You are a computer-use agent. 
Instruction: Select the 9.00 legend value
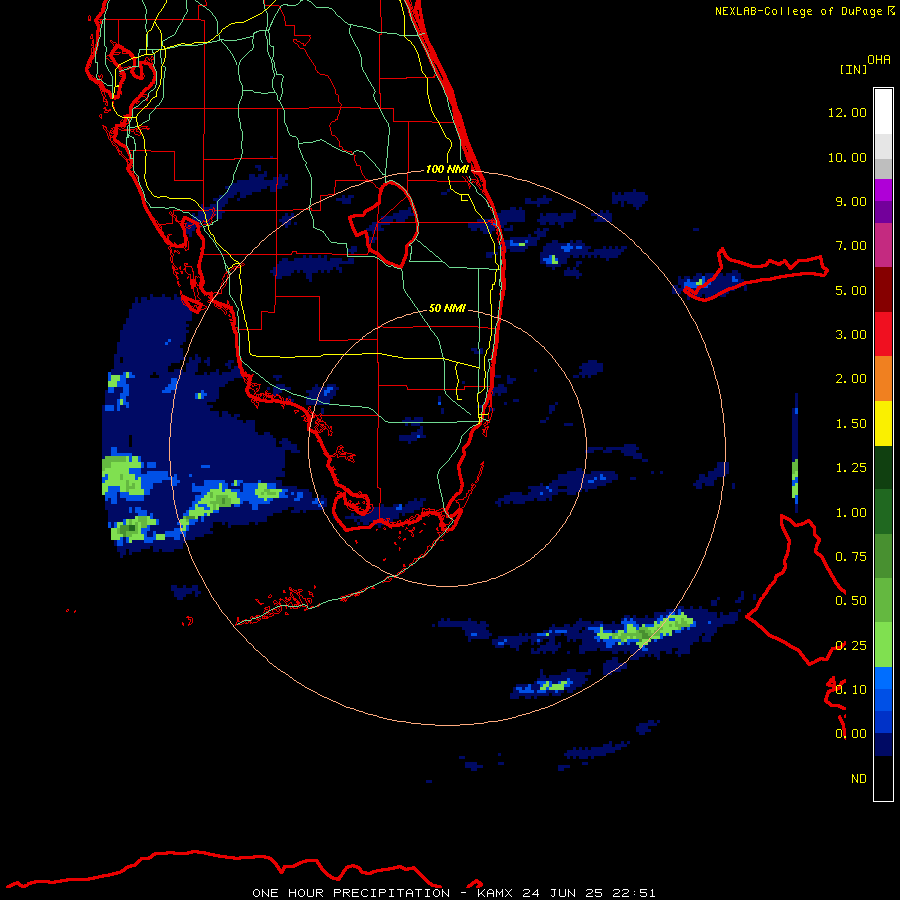coord(851,201)
